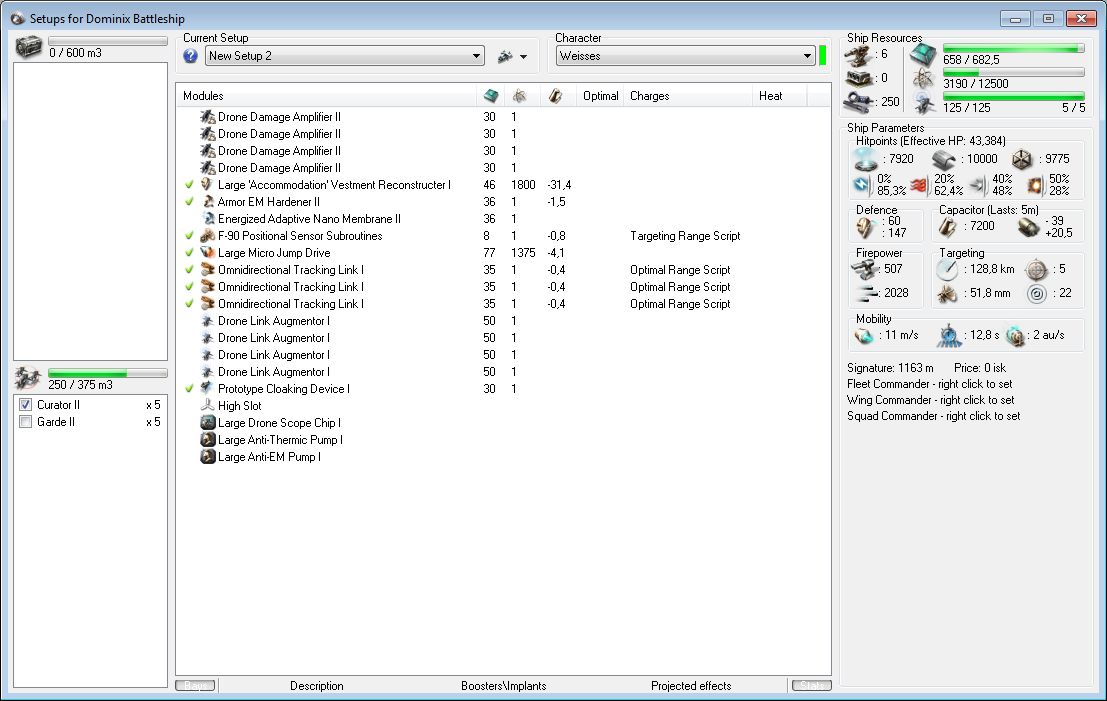1107x701 pixels.
Task: Click the drone bandwidth icon at 125 / 125
Action: coord(923,104)
